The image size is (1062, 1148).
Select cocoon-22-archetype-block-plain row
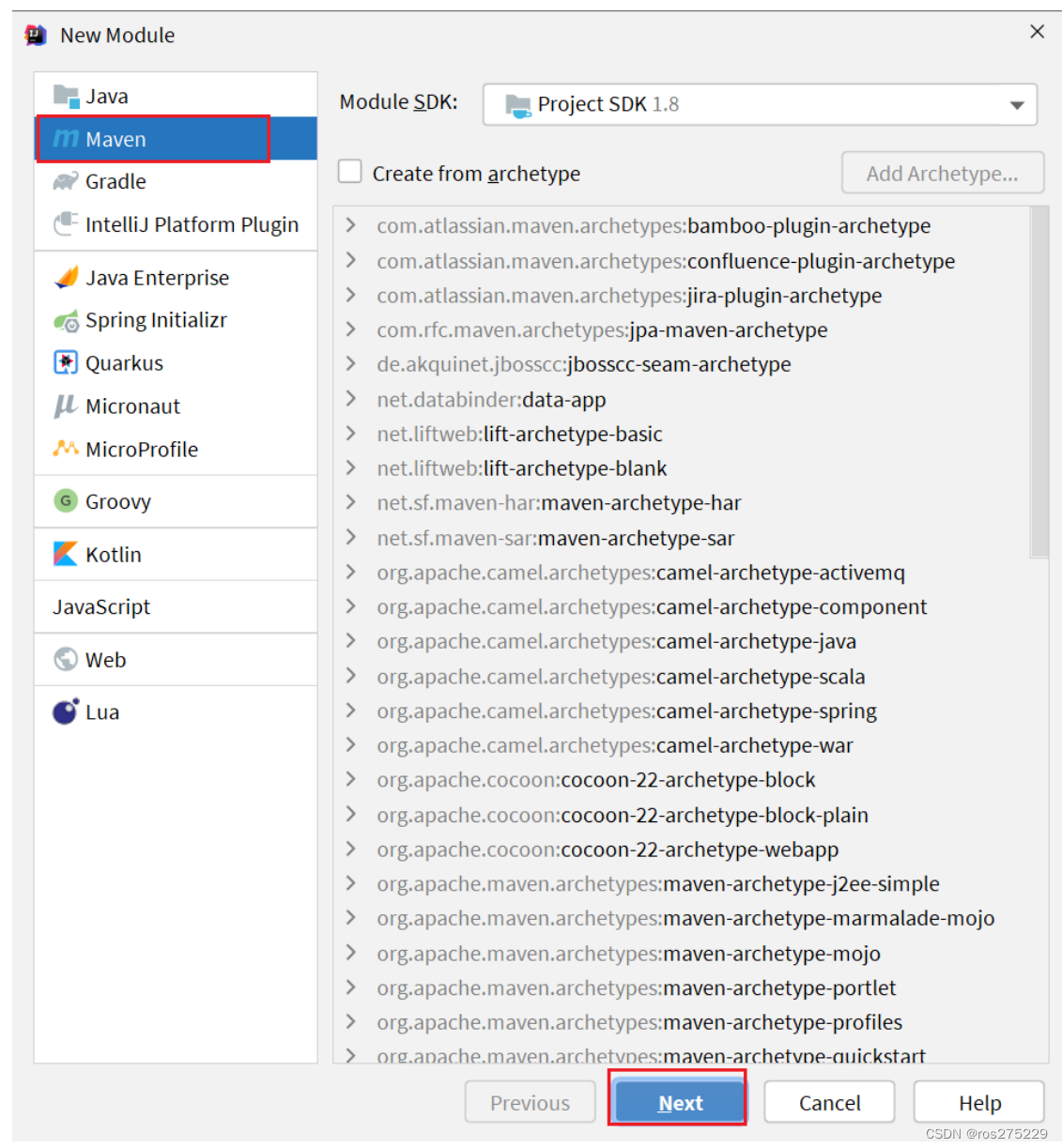[682, 815]
